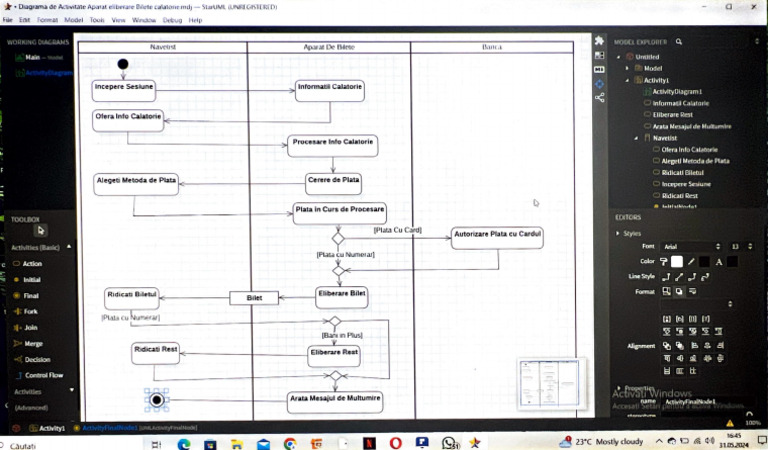The image size is (768, 450).
Task: Collapse the Activities (Basic) toolbox group
Action: pyautogui.click(x=69, y=247)
